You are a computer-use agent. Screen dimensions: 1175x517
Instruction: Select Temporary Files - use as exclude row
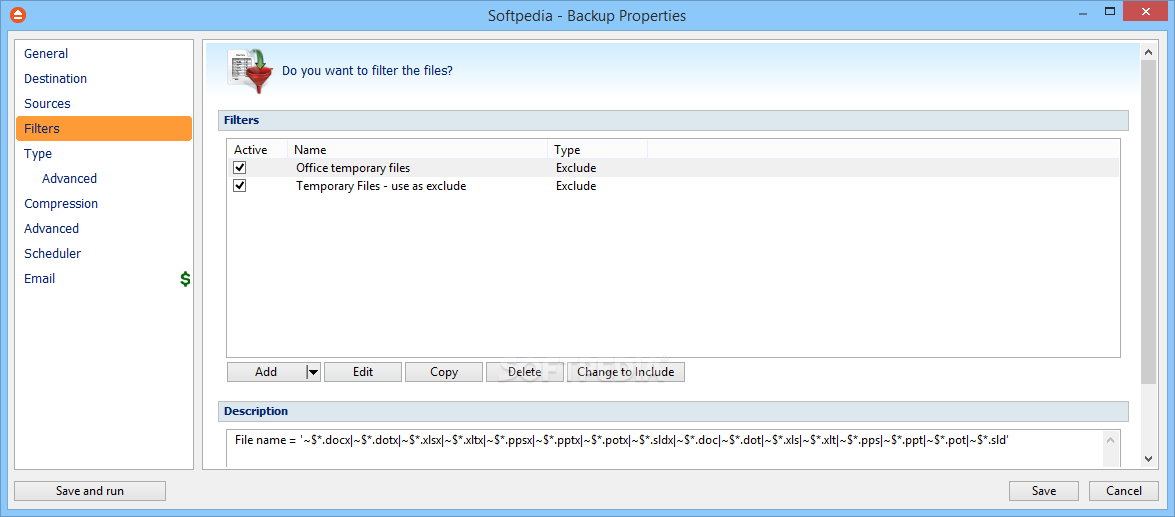(673, 186)
